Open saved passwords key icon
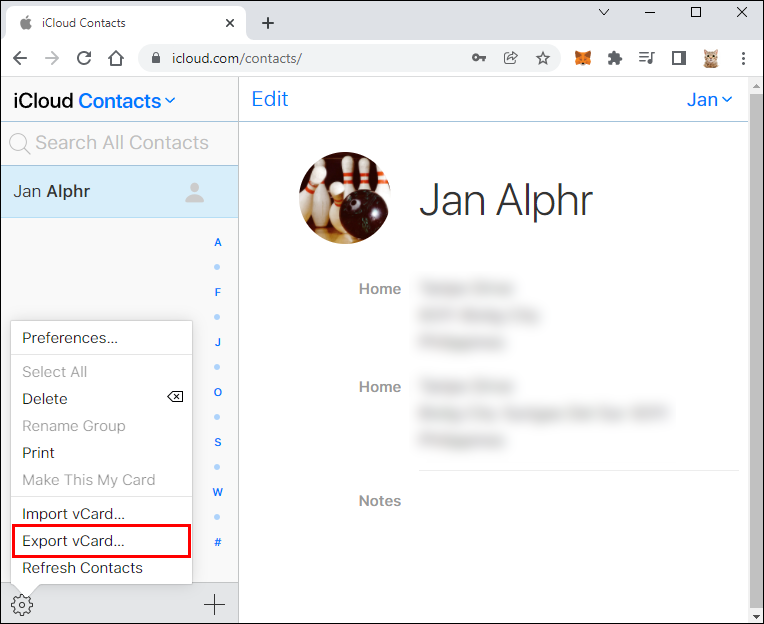The image size is (764, 624). [478, 58]
